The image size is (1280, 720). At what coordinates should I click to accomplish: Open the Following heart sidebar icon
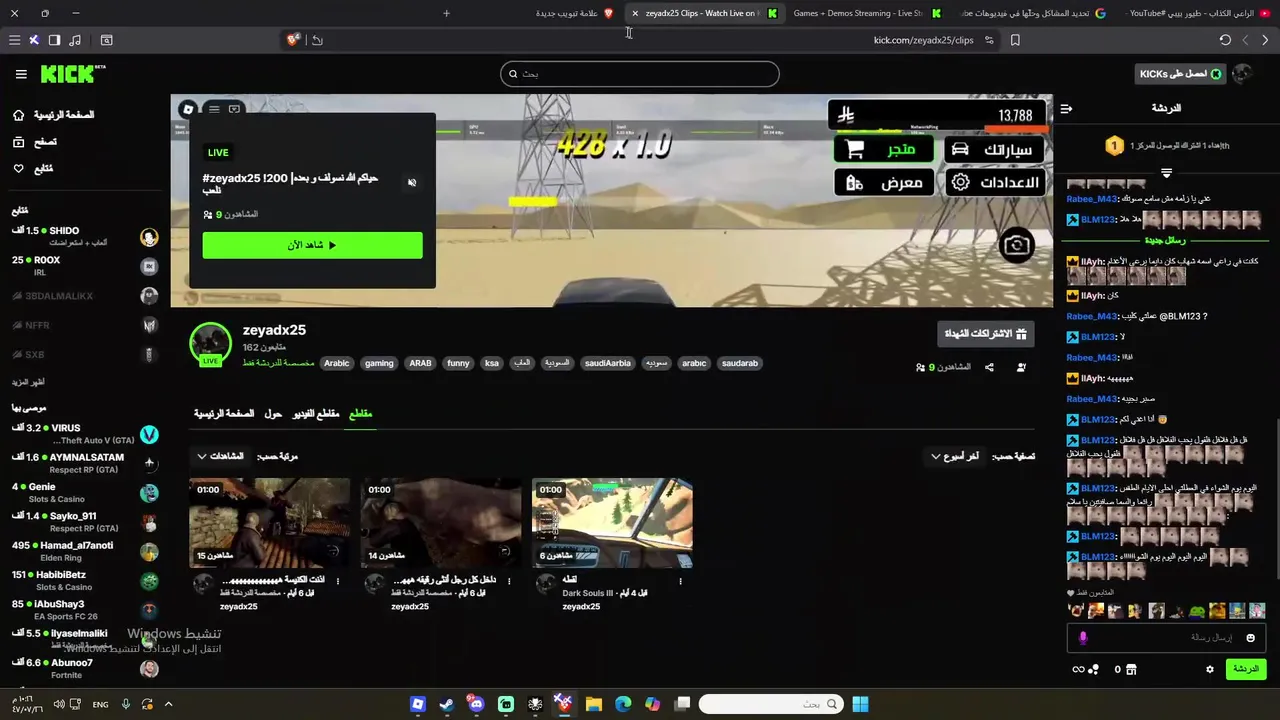pos(18,168)
